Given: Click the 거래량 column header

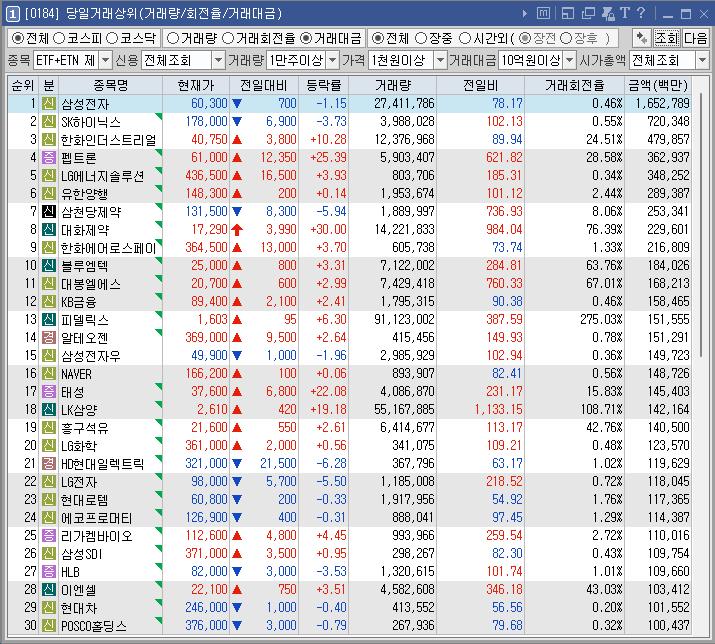Looking at the screenshot, I should (393, 85).
